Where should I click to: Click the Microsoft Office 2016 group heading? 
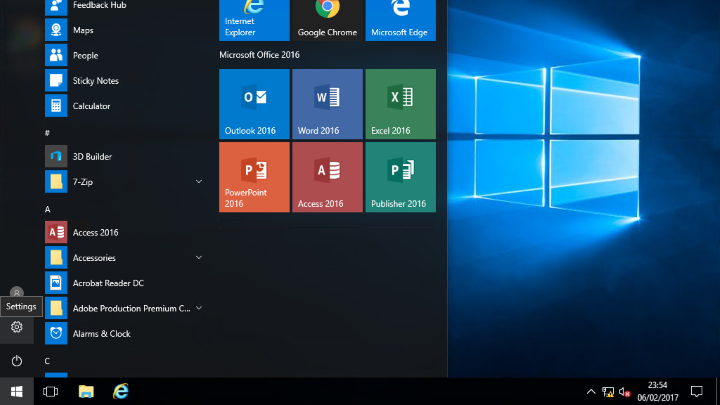[259, 55]
